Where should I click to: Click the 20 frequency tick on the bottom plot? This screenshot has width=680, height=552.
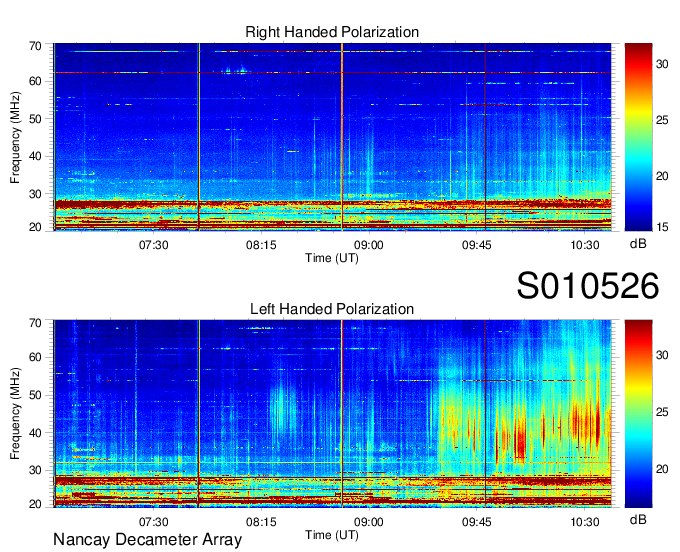[35, 504]
